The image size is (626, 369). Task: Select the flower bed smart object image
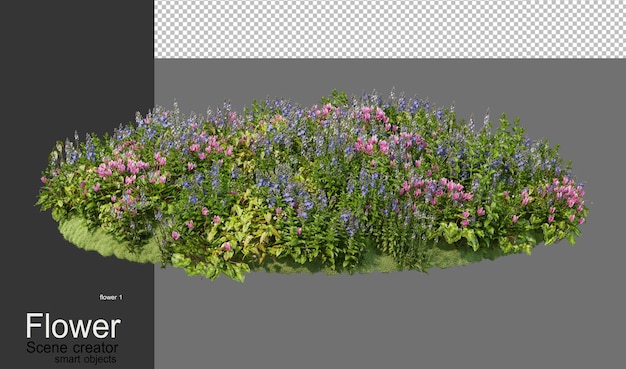312,185
